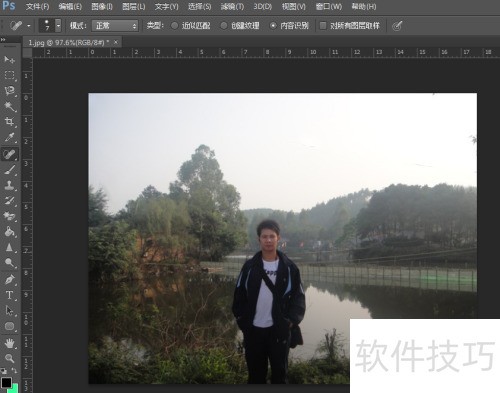Click the green background color swatch
This screenshot has height=393, width=500.
tap(15, 389)
